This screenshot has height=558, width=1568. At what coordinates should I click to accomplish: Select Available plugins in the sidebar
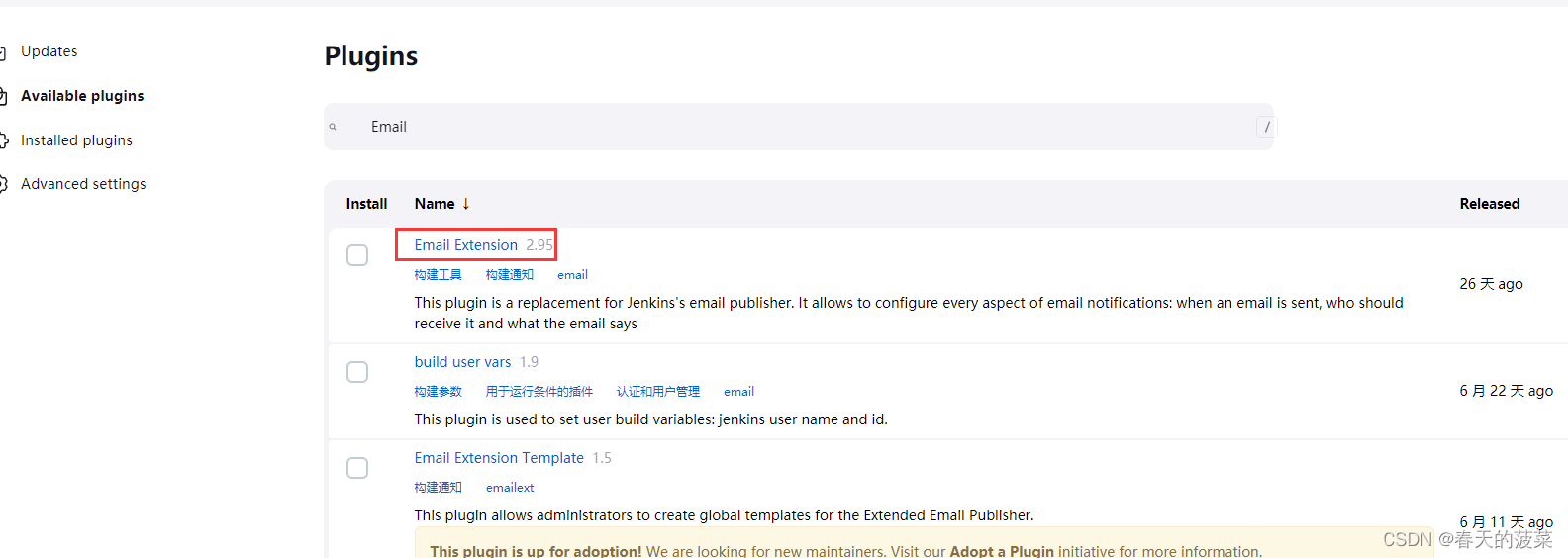click(82, 96)
